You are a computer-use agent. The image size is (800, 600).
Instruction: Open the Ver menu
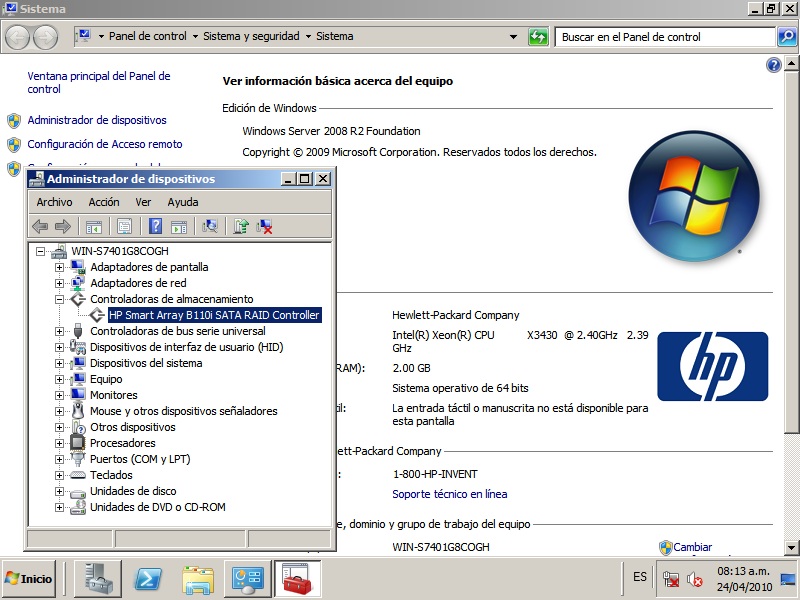click(143, 202)
